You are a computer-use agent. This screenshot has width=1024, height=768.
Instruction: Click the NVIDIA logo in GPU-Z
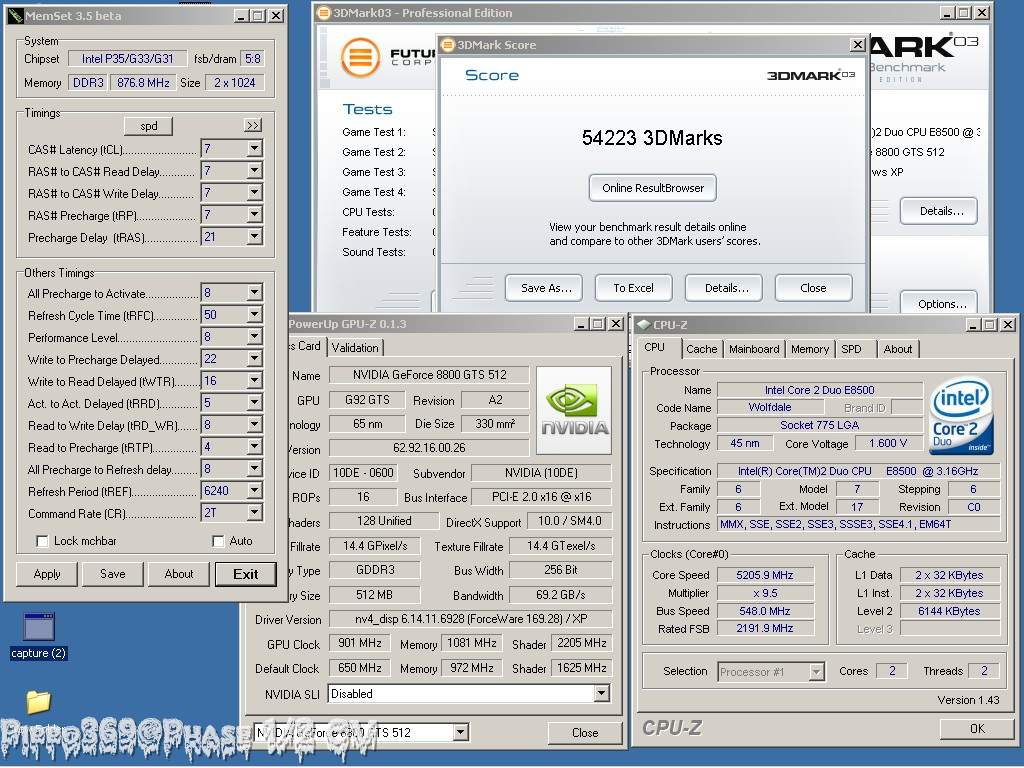tap(574, 410)
